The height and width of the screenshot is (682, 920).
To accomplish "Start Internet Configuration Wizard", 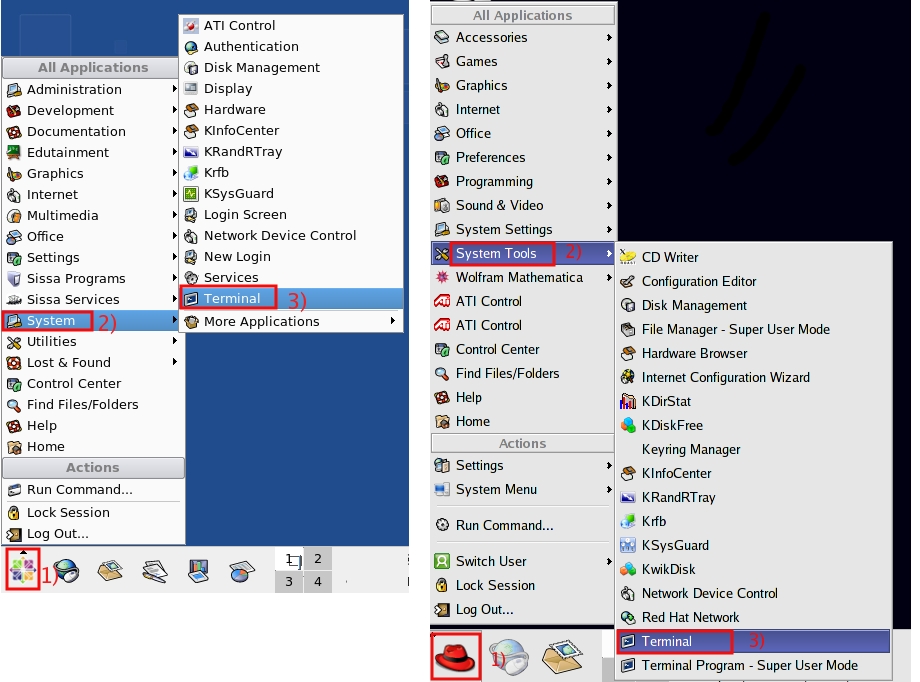I will pos(754,377).
